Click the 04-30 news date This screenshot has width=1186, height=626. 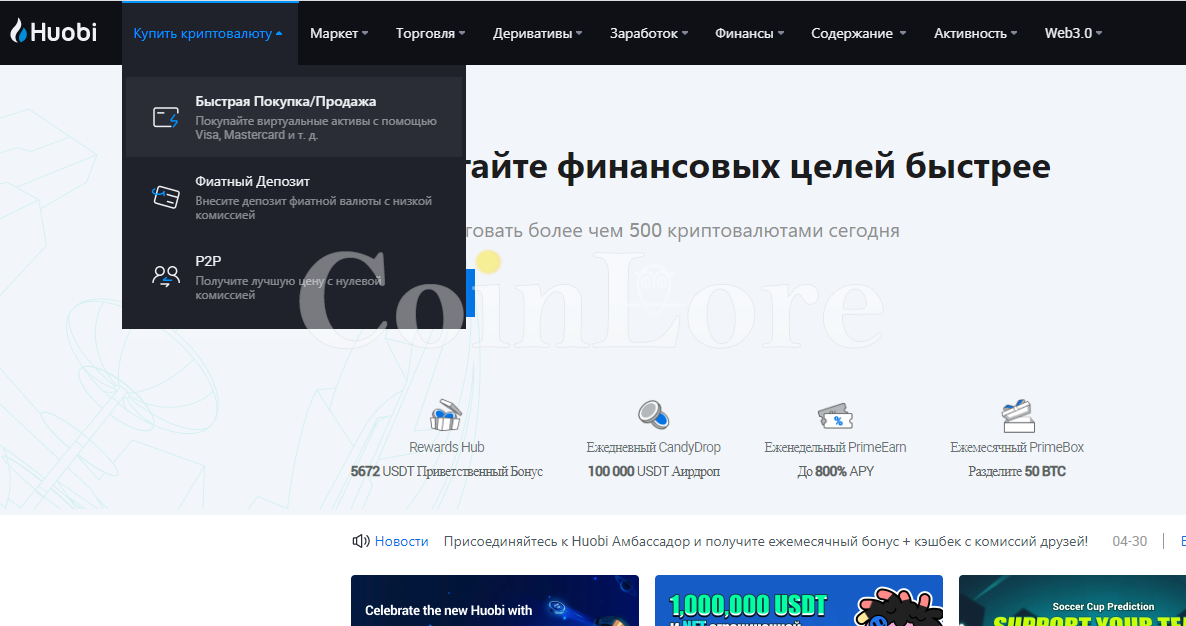1129,541
